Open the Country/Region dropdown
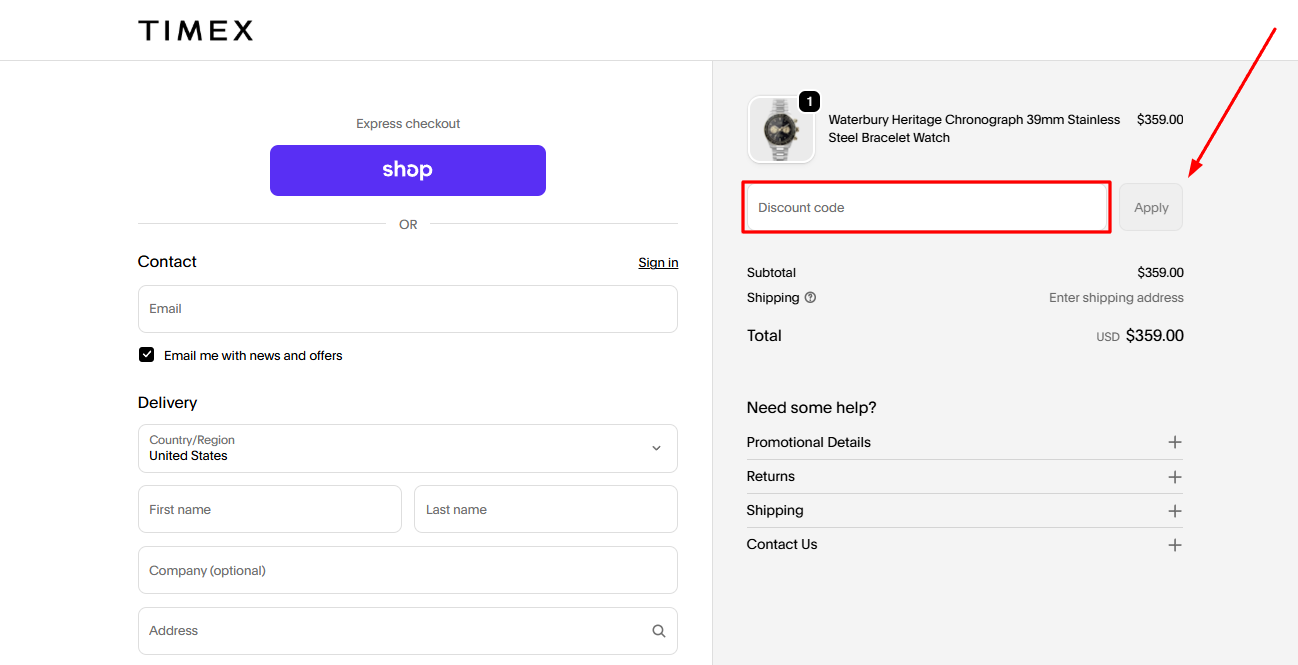Screen dimensions: 1298x665 (408, 448)
